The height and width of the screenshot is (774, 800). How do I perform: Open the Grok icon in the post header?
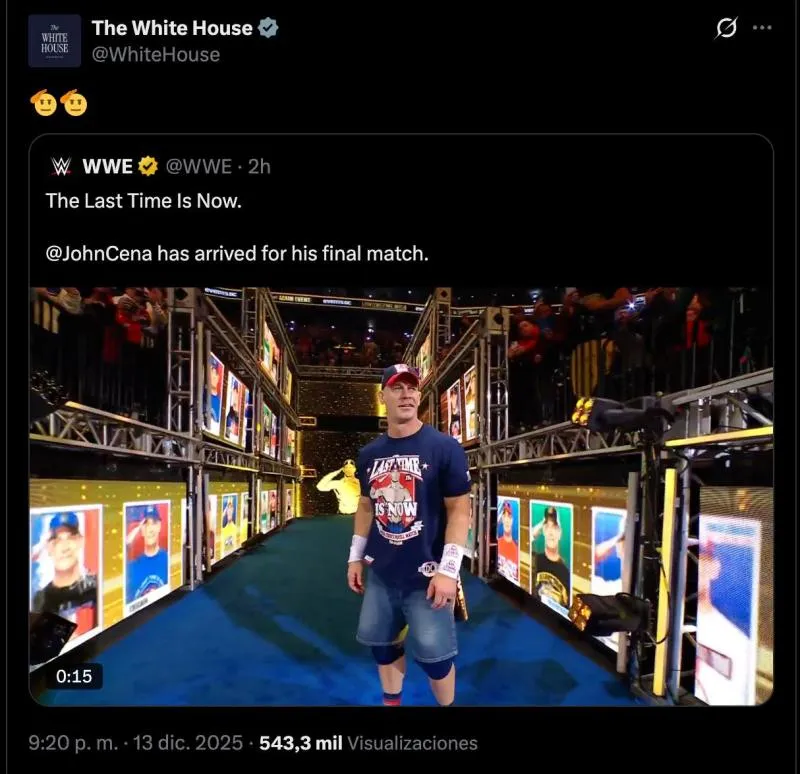click(x=726, y=29)
